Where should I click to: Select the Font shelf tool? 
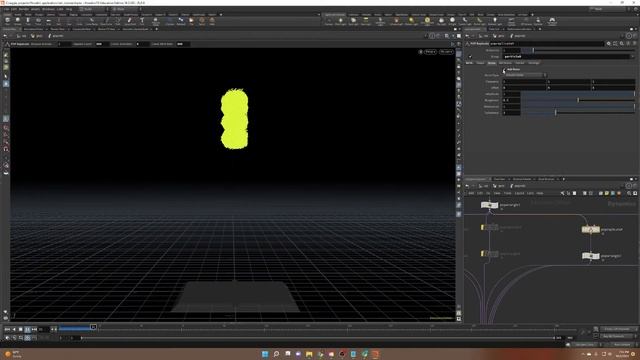click(x=142, y=21)
